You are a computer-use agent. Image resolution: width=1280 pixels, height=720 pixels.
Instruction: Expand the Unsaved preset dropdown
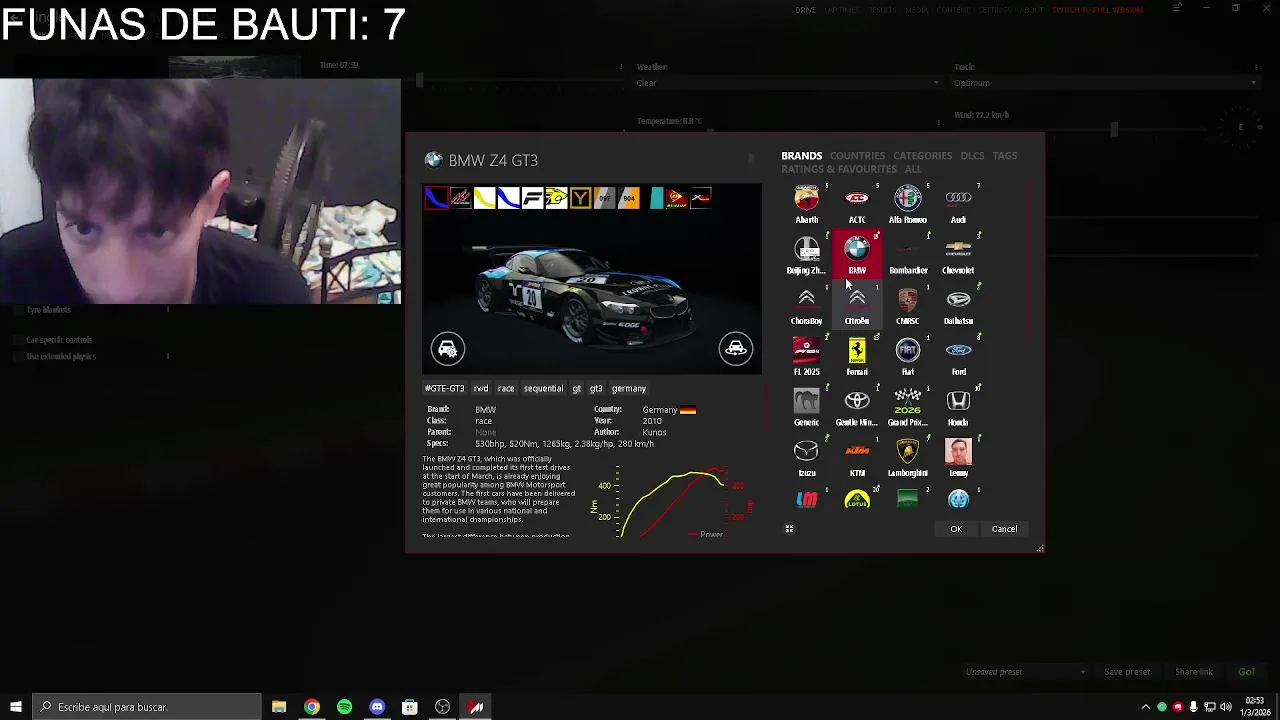1025,672
